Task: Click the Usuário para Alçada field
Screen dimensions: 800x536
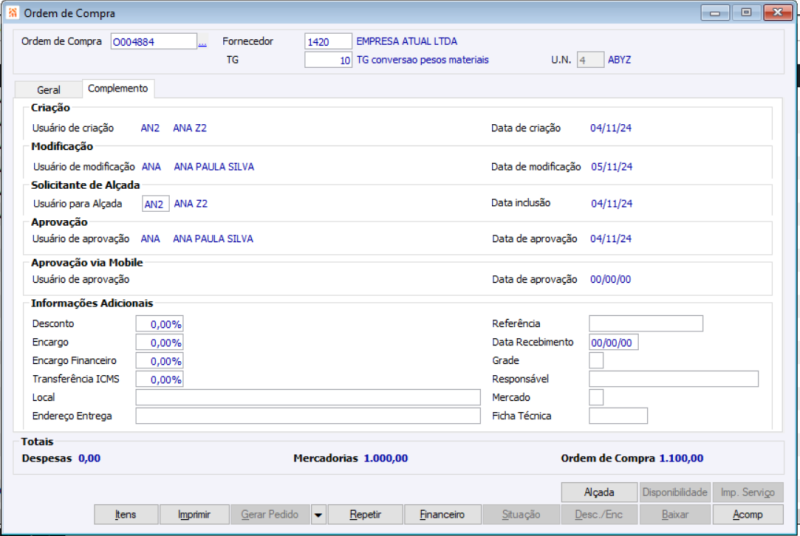Action: [x=156, y=204]
